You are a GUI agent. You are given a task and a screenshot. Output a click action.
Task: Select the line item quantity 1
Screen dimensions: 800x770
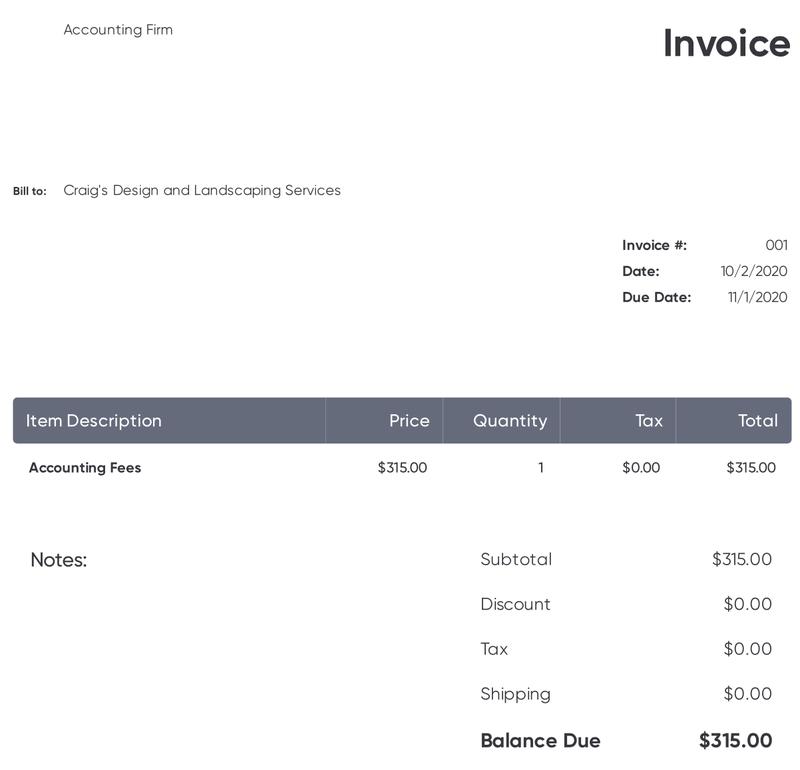[541, 468]
